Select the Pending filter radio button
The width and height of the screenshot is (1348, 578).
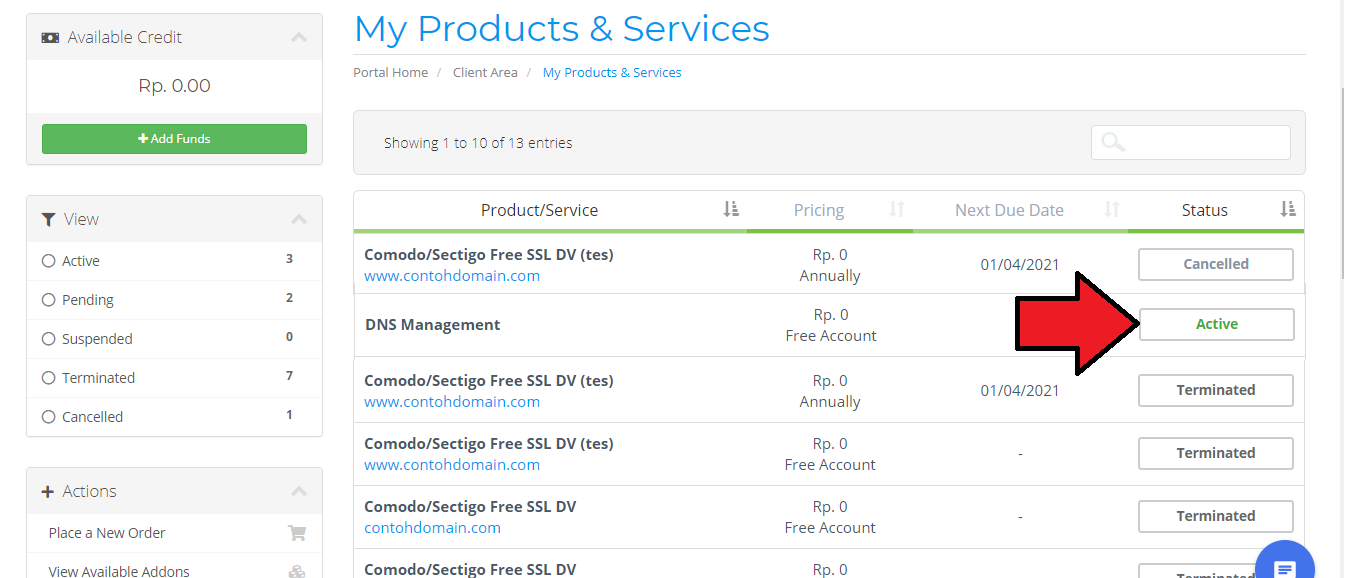(x=48, y=300)
